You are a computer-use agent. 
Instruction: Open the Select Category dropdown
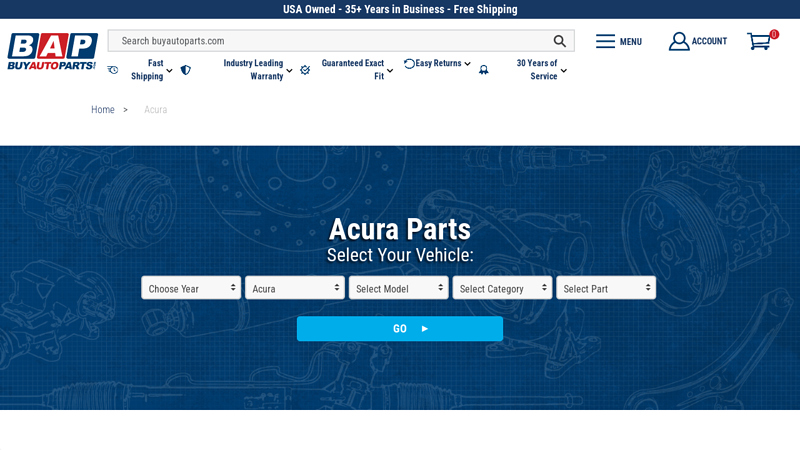coord(502,288)
